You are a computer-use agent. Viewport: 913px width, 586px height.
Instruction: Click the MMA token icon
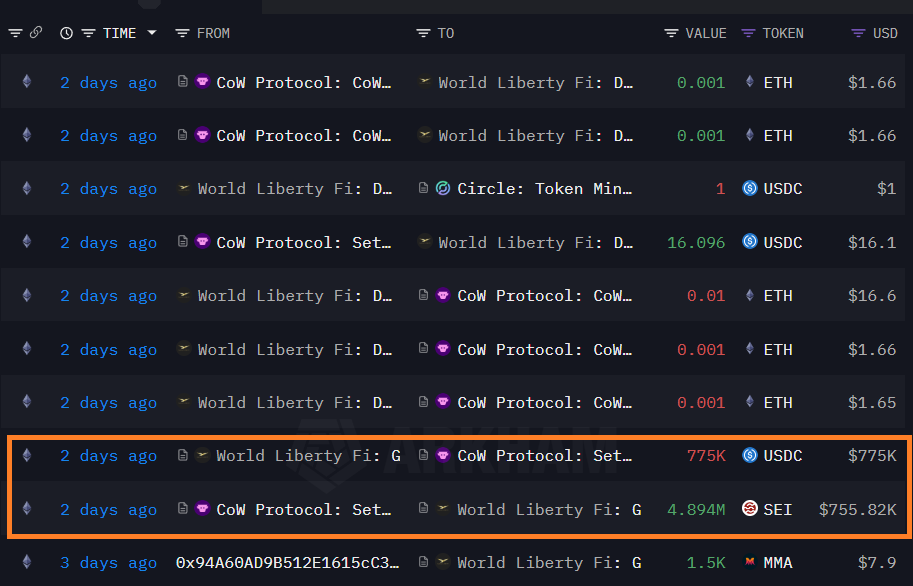pyautogui.click(x=749, y=563)
